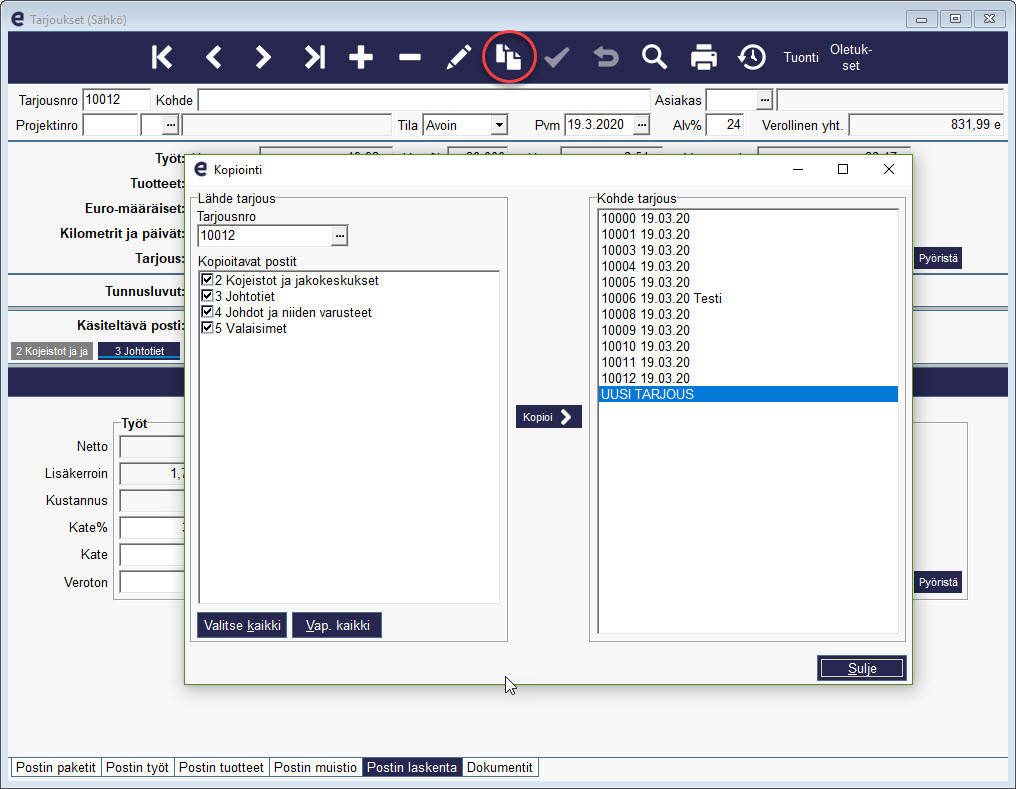
Task: Select target offer 10004 19.03.20
Action: [x=748, y=266]
